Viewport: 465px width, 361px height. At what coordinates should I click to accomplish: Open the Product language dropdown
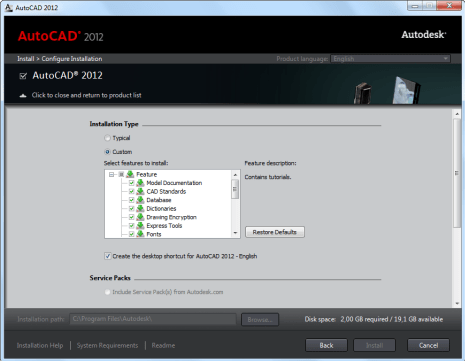tap(390, 59)
